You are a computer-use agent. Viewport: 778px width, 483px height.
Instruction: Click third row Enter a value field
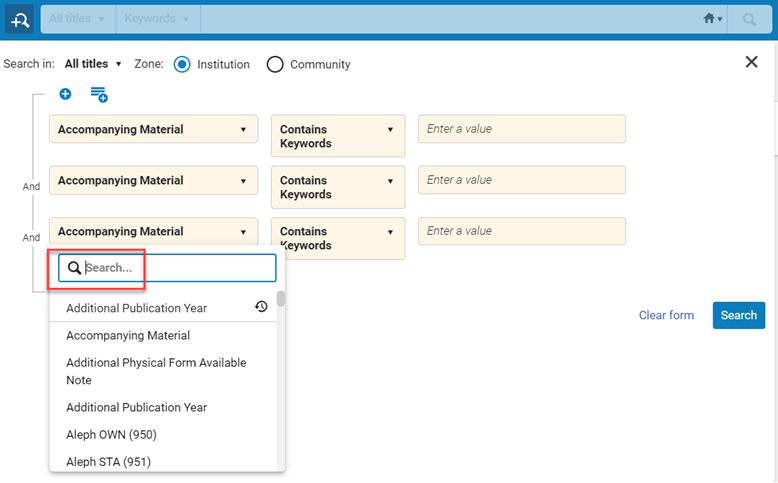tap(521, 231)
